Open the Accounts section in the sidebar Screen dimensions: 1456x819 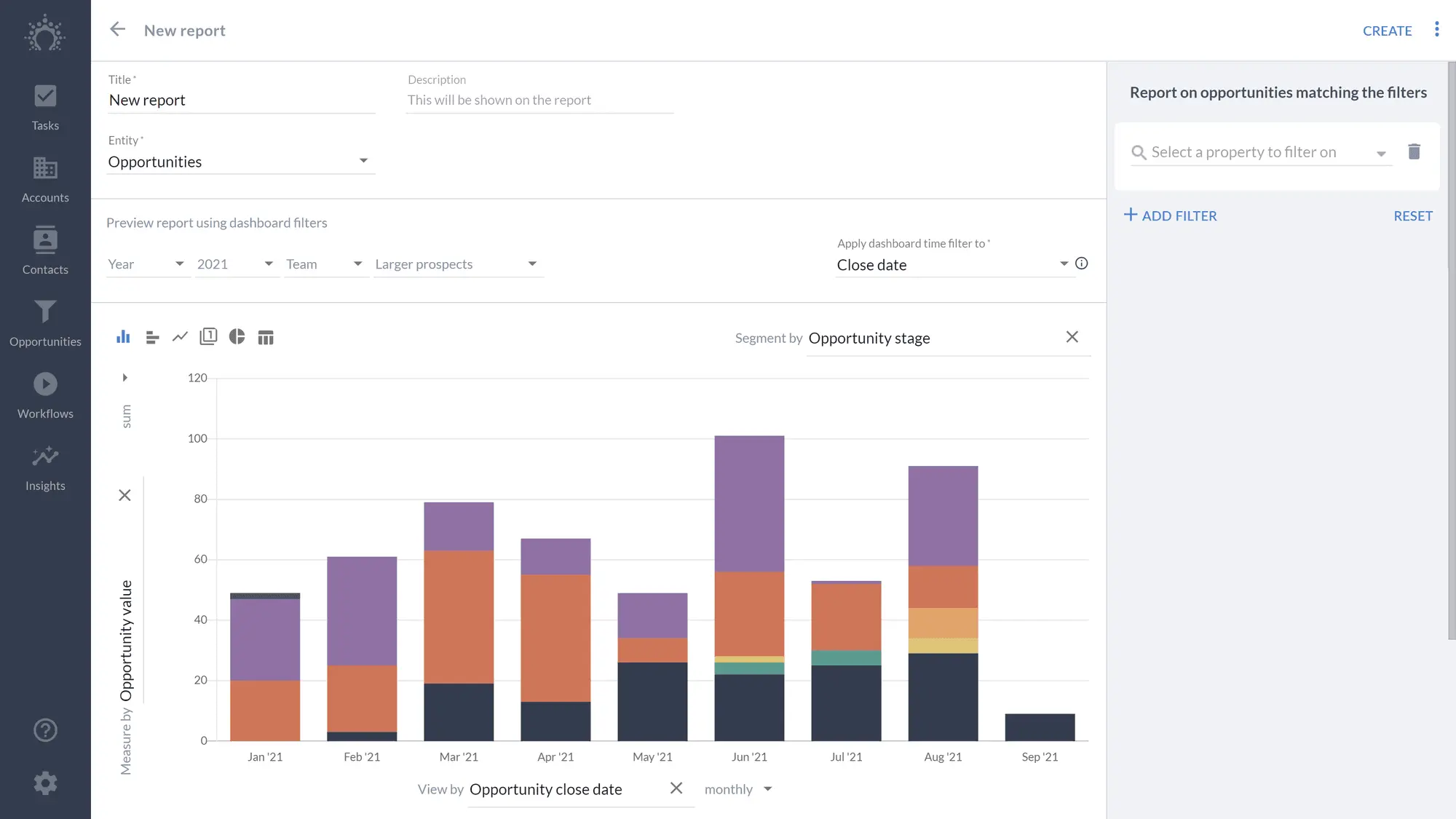tap(45, 178)
